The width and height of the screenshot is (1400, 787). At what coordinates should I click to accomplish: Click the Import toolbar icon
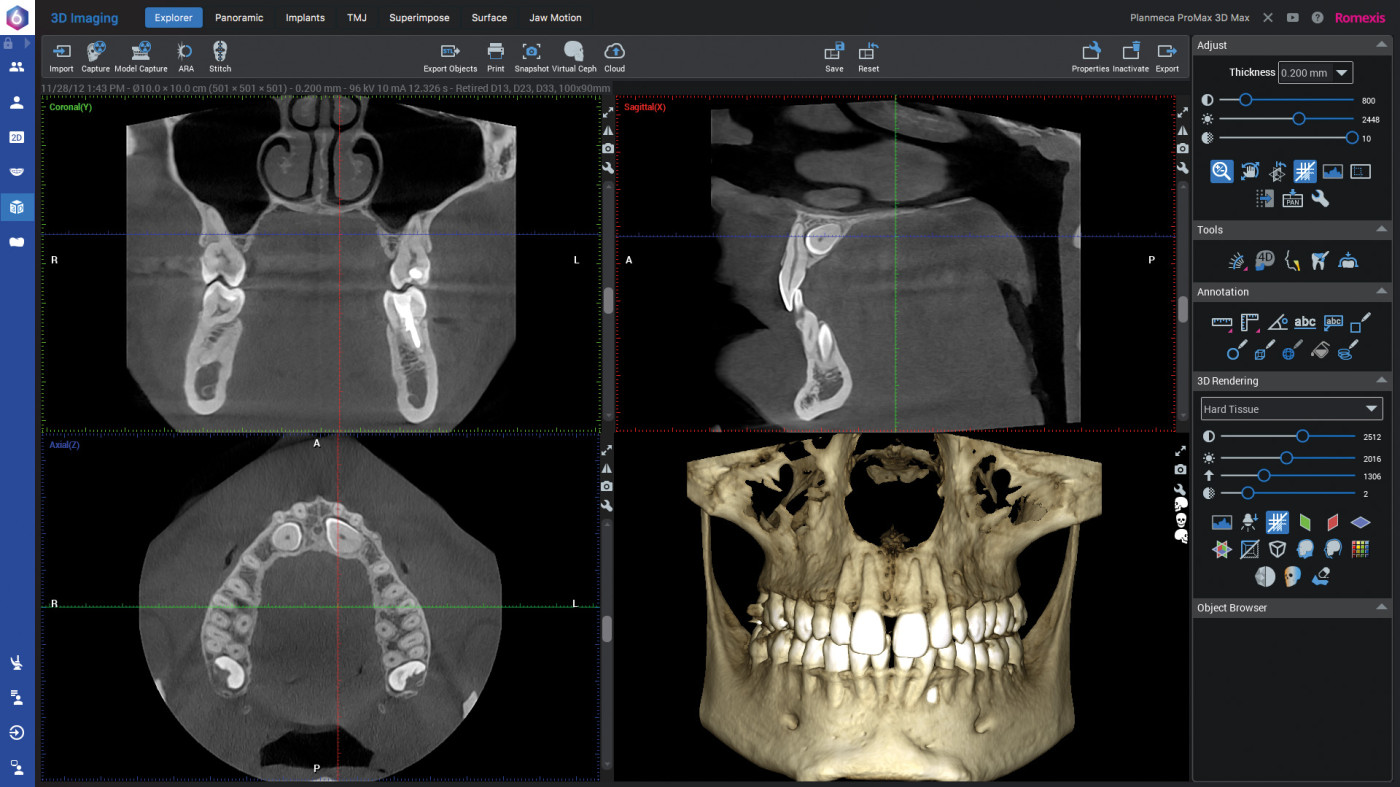point(61,56)
